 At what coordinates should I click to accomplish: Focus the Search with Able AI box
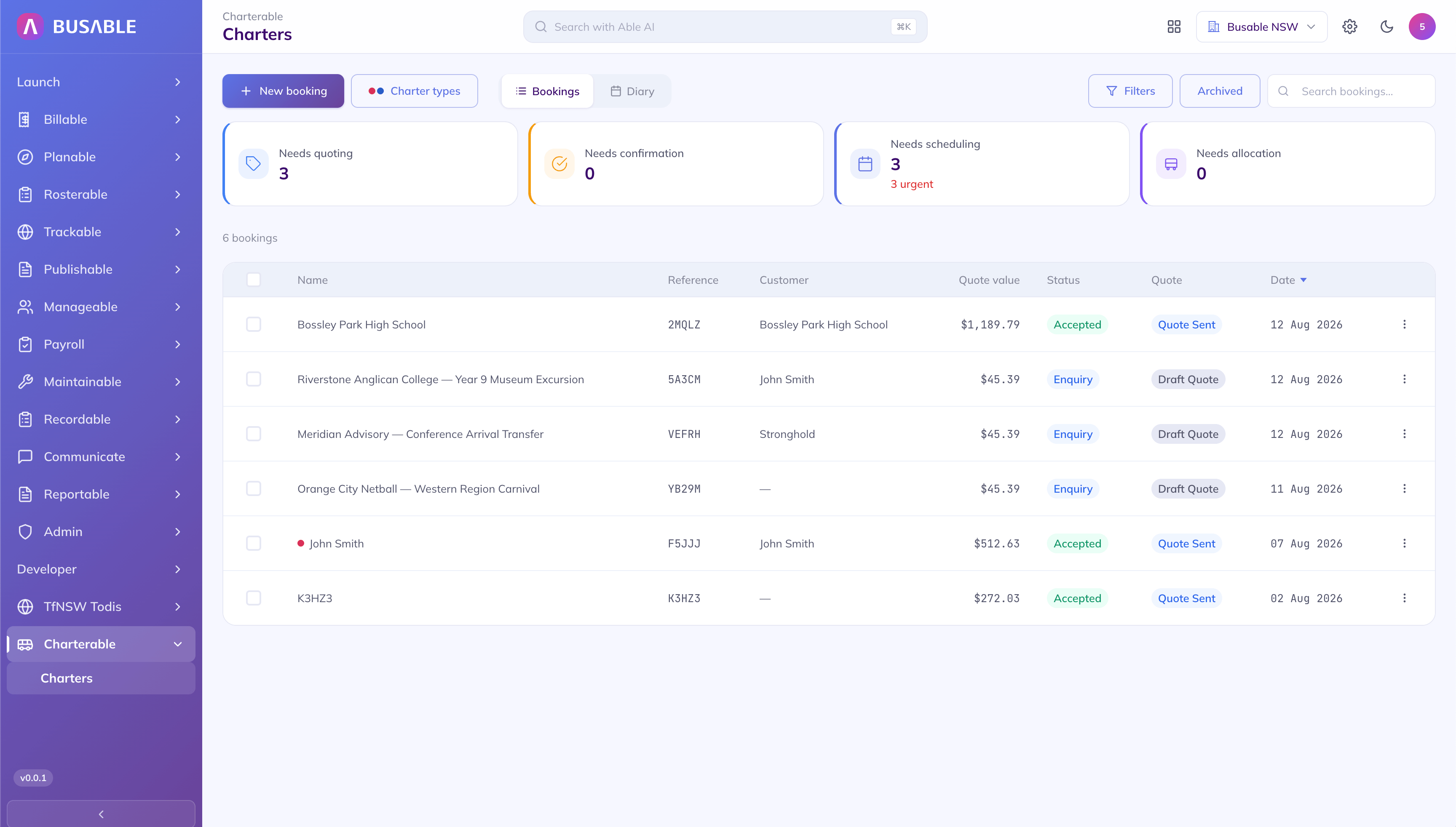click(725, 27)
